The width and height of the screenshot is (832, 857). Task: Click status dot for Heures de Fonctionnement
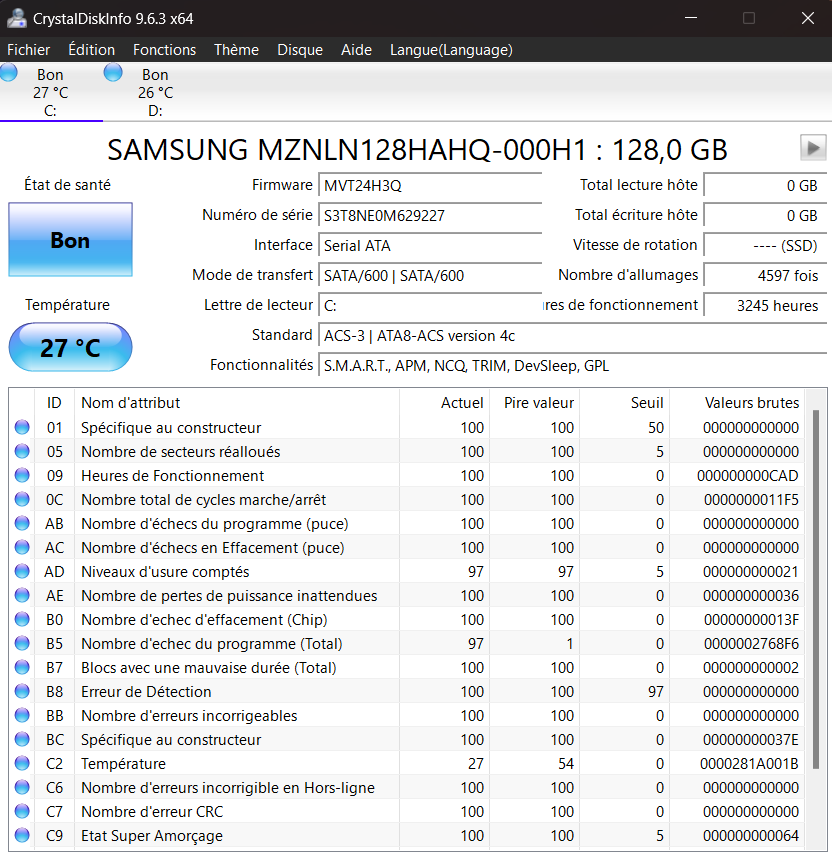(x=22, y=475)
